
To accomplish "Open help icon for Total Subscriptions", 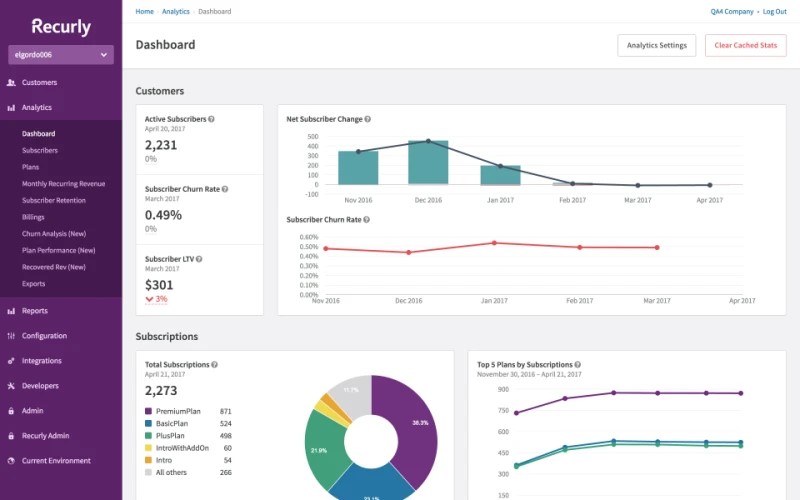I will point(214,364).
